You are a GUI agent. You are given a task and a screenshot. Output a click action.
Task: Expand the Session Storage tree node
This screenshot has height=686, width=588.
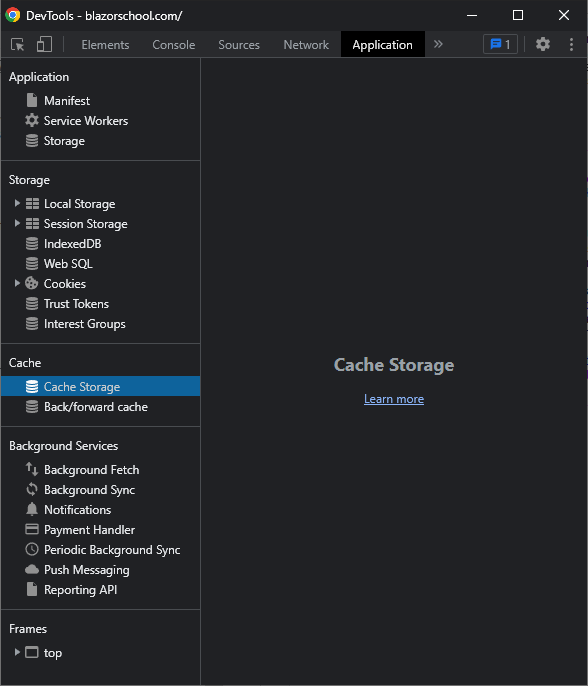17,223
